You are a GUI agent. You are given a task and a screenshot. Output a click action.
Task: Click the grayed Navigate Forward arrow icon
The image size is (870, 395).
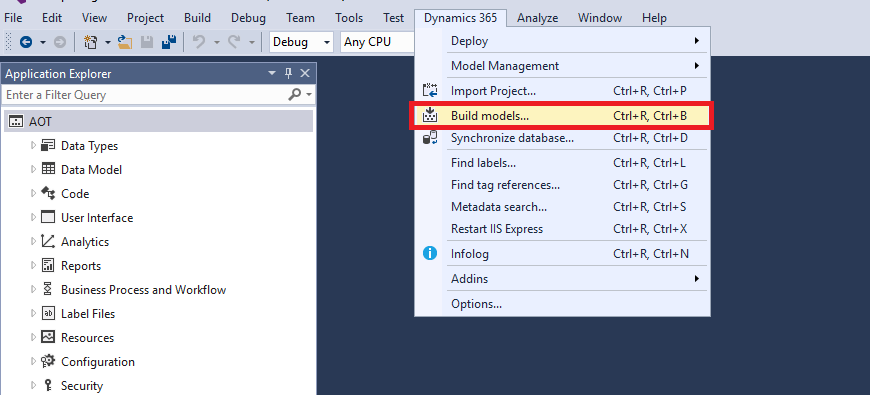click(x=60, y=42)
